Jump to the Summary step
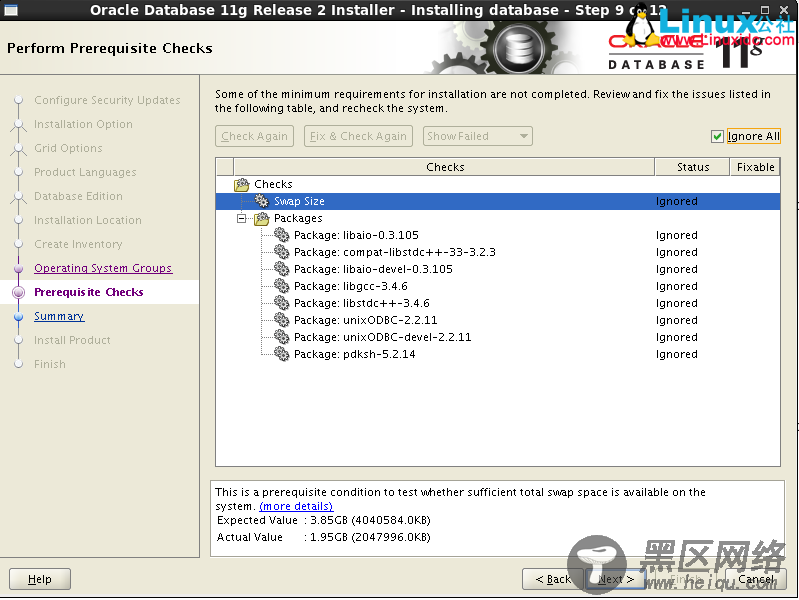The image size is (799, 600). coord(59,316)
